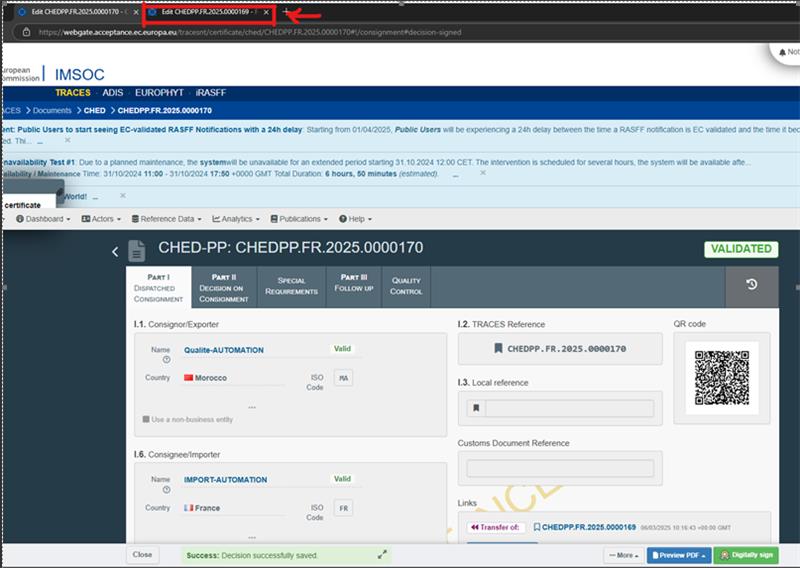The width and height of the screenshot is (800, 568).
Task: Click the QR code image
Action: [x=721, y=378]
